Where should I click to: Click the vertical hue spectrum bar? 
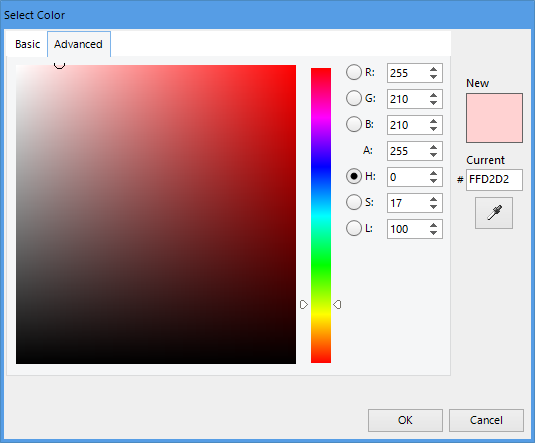[321, 215]
